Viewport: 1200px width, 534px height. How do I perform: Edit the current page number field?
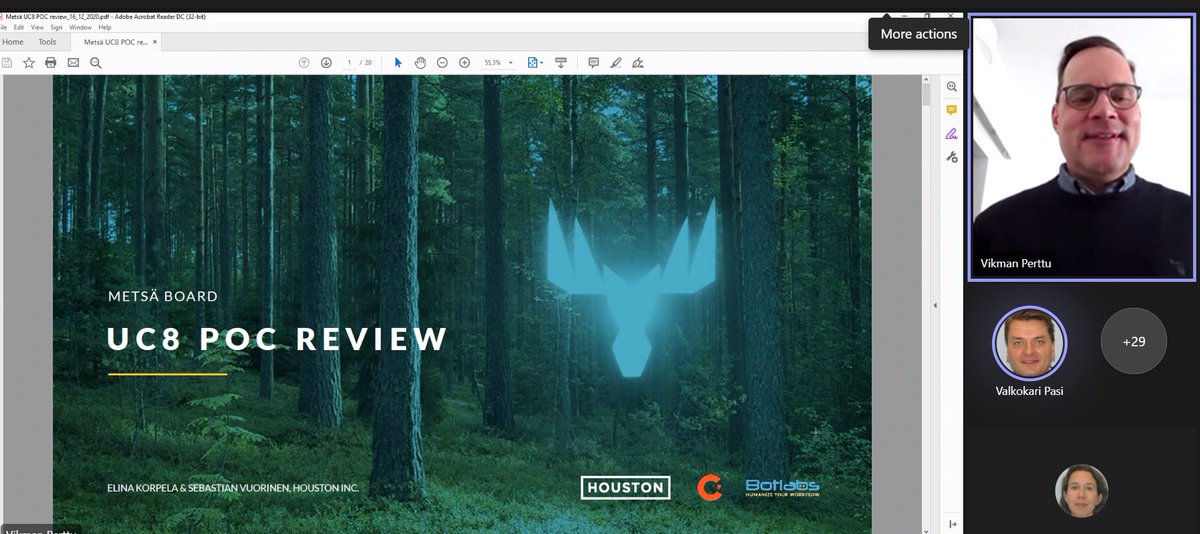click(x=349, y=62)
